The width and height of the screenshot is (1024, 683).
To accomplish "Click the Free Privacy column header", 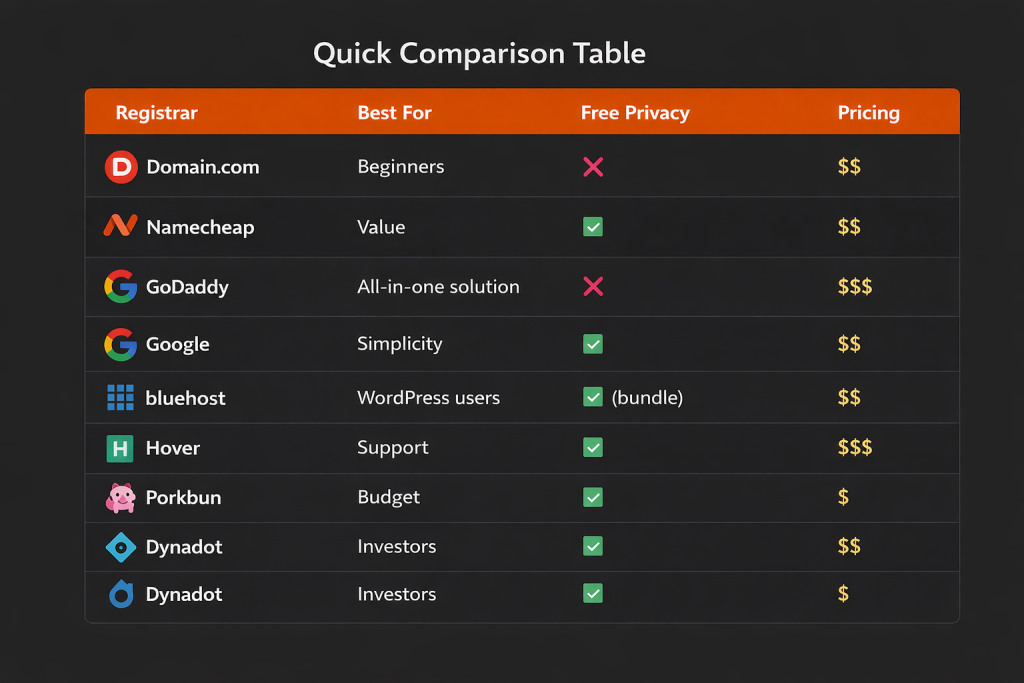I will click(x=635, y=113).
